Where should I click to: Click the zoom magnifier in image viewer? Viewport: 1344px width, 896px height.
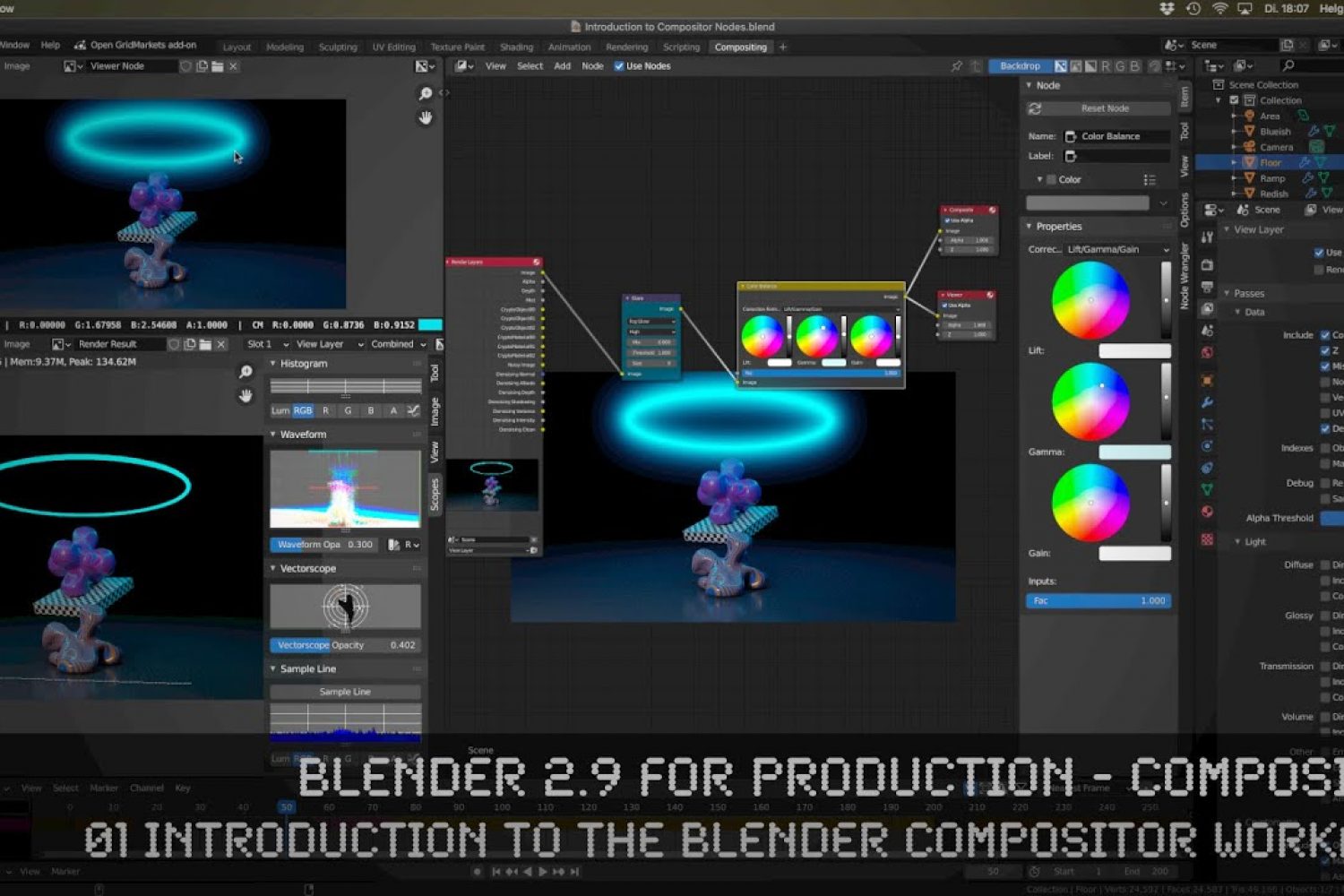pos(426,93)
